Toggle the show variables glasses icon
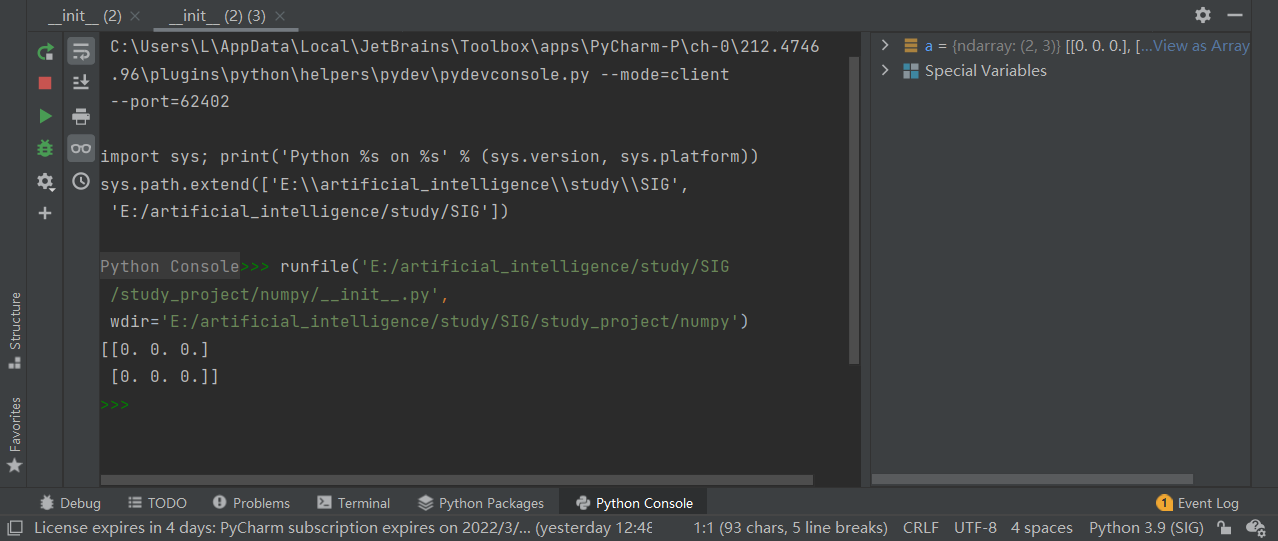Viewport: 1278px width, 541px height. click(x=81, y=148)
